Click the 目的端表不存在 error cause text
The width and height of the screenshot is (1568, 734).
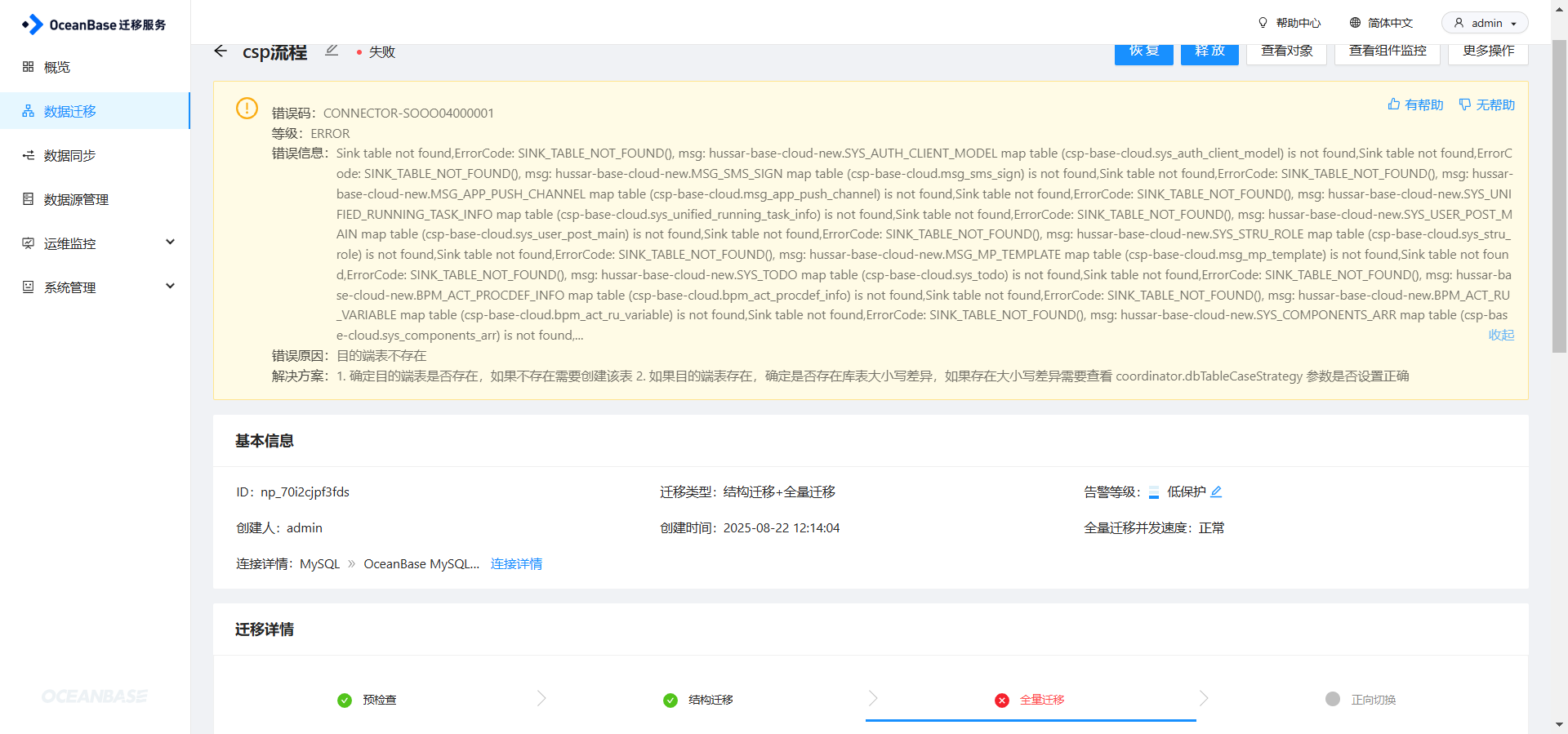click(381, 356)
